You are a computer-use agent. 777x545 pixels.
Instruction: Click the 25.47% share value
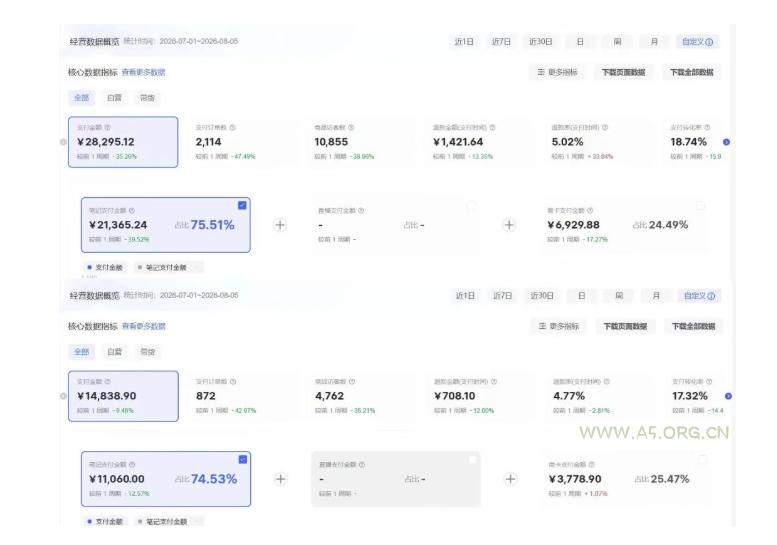tap(669, 479)
